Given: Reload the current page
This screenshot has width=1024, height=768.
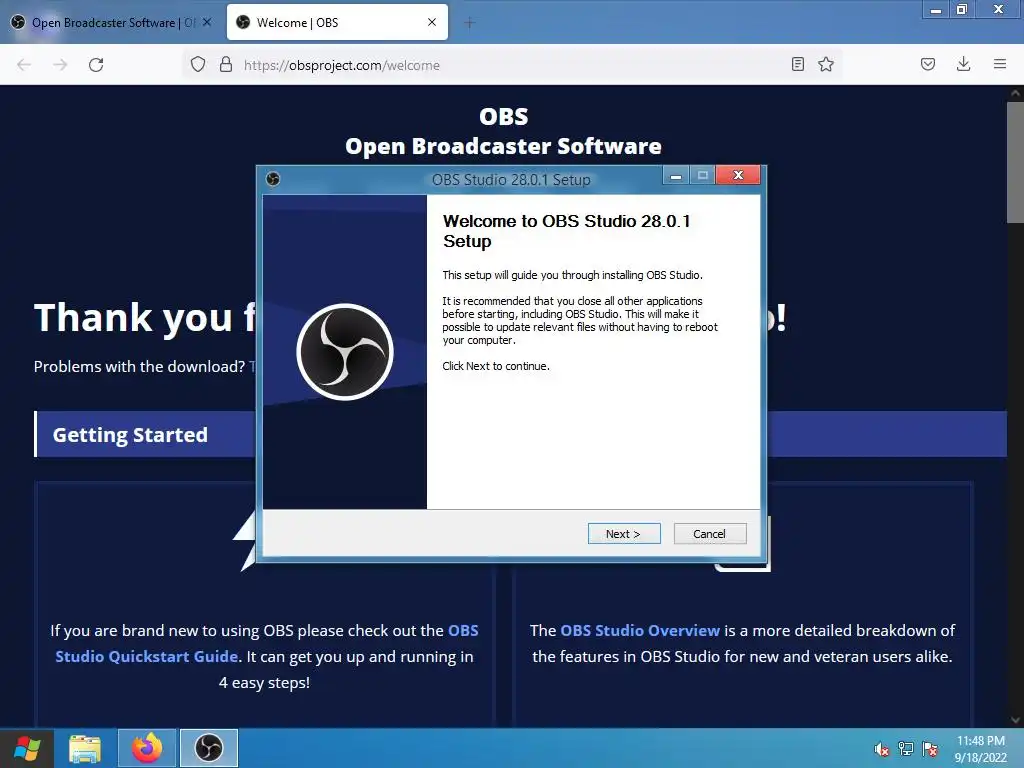Looking at the screenshot, I should pyautogui.click(x=96, y=65).
